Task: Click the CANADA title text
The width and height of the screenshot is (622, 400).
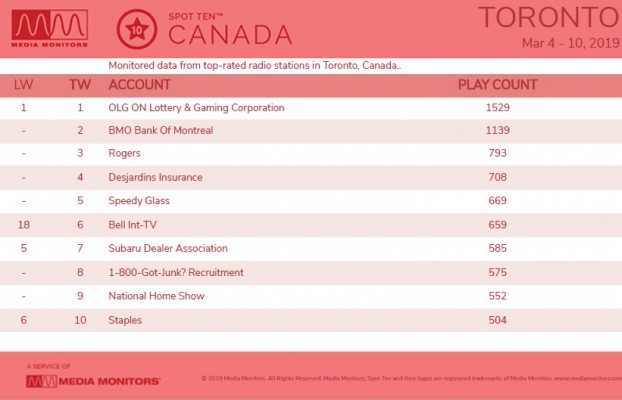Action: click(230, 35)
